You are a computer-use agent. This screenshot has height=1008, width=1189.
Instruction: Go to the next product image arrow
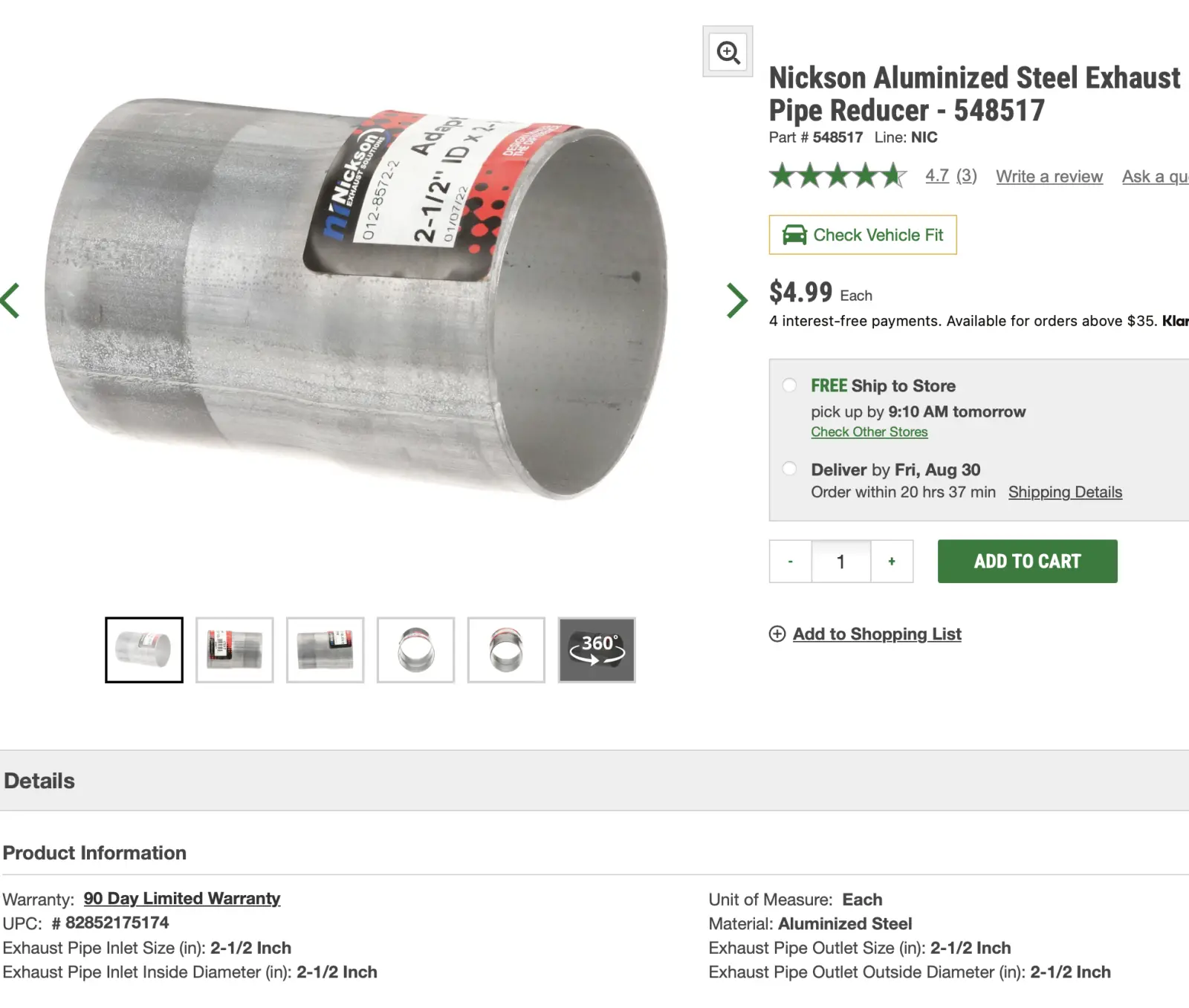point(736,301)
